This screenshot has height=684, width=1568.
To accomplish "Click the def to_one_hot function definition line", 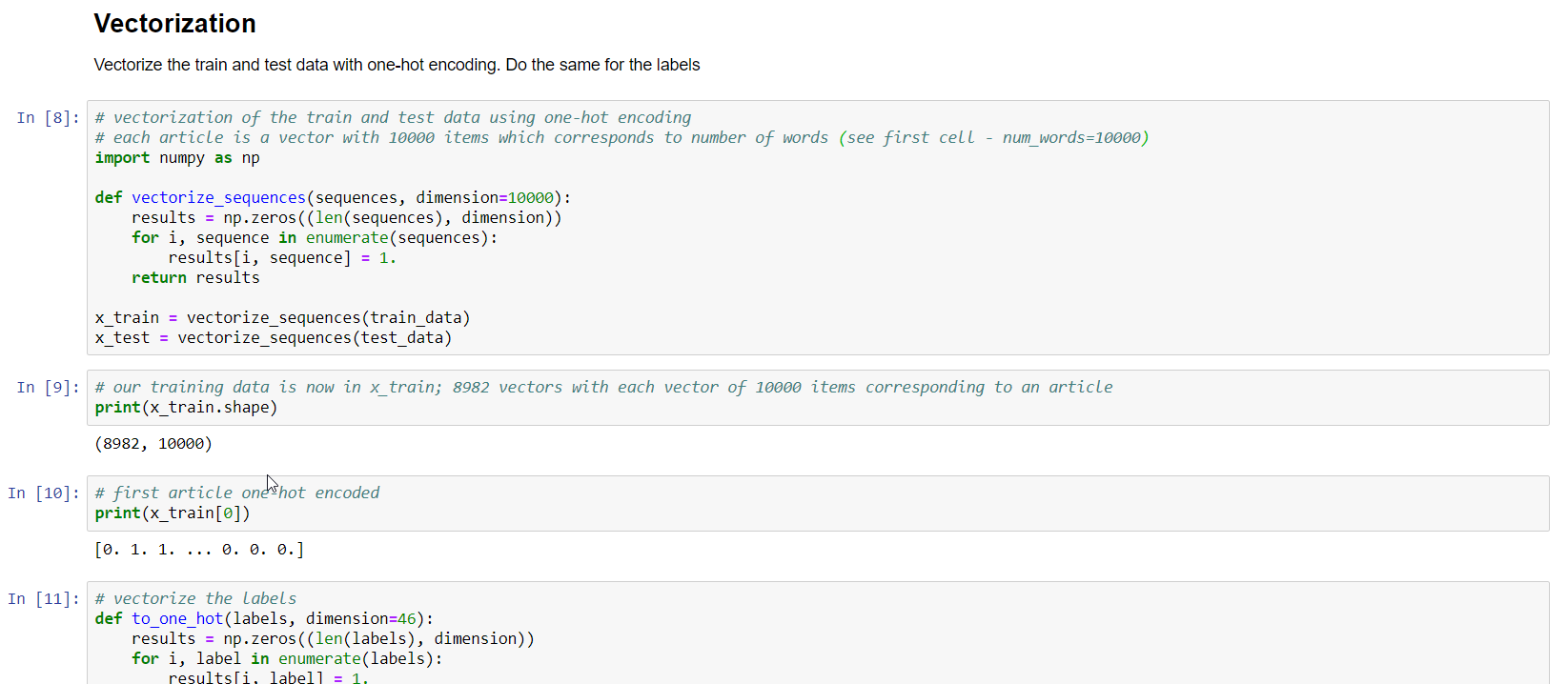I will [x=264, y=619].
